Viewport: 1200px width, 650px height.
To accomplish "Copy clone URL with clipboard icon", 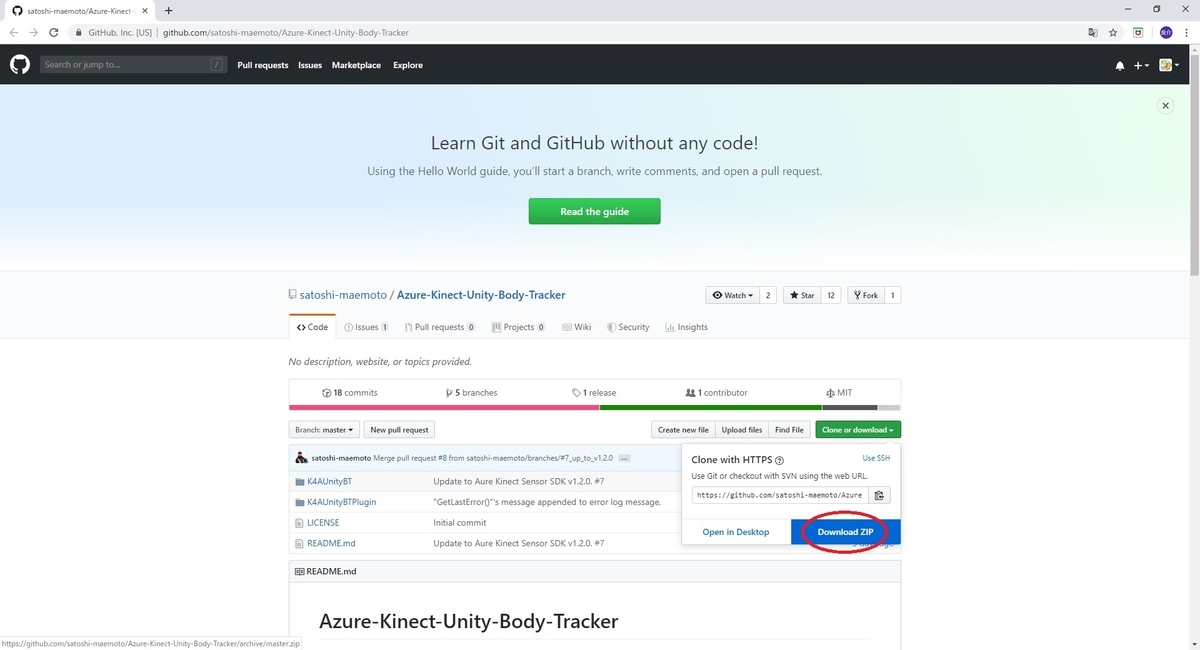I will 879,495.
